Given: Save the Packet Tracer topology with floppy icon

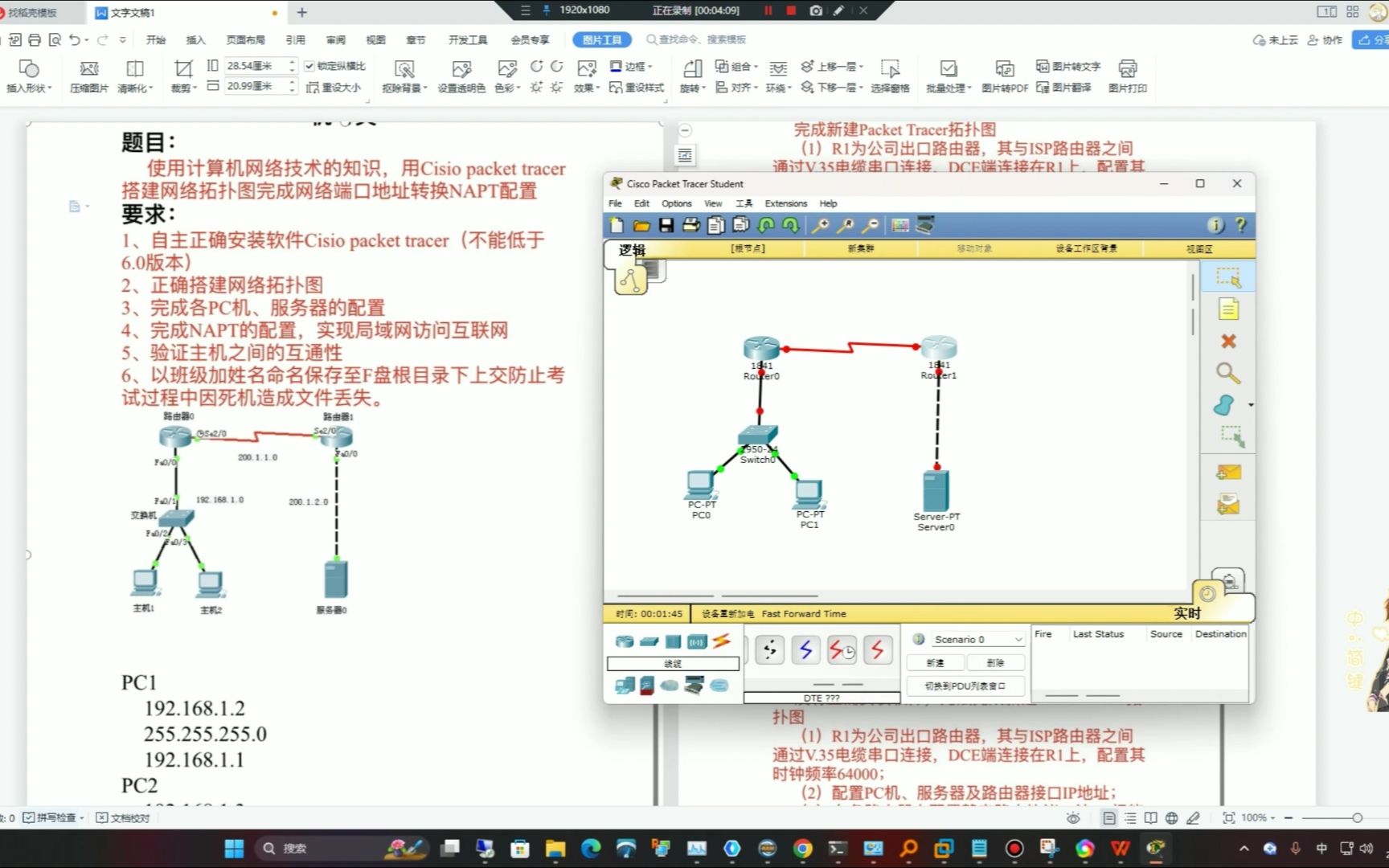Looking at the screenshot, I should (666, 225).
